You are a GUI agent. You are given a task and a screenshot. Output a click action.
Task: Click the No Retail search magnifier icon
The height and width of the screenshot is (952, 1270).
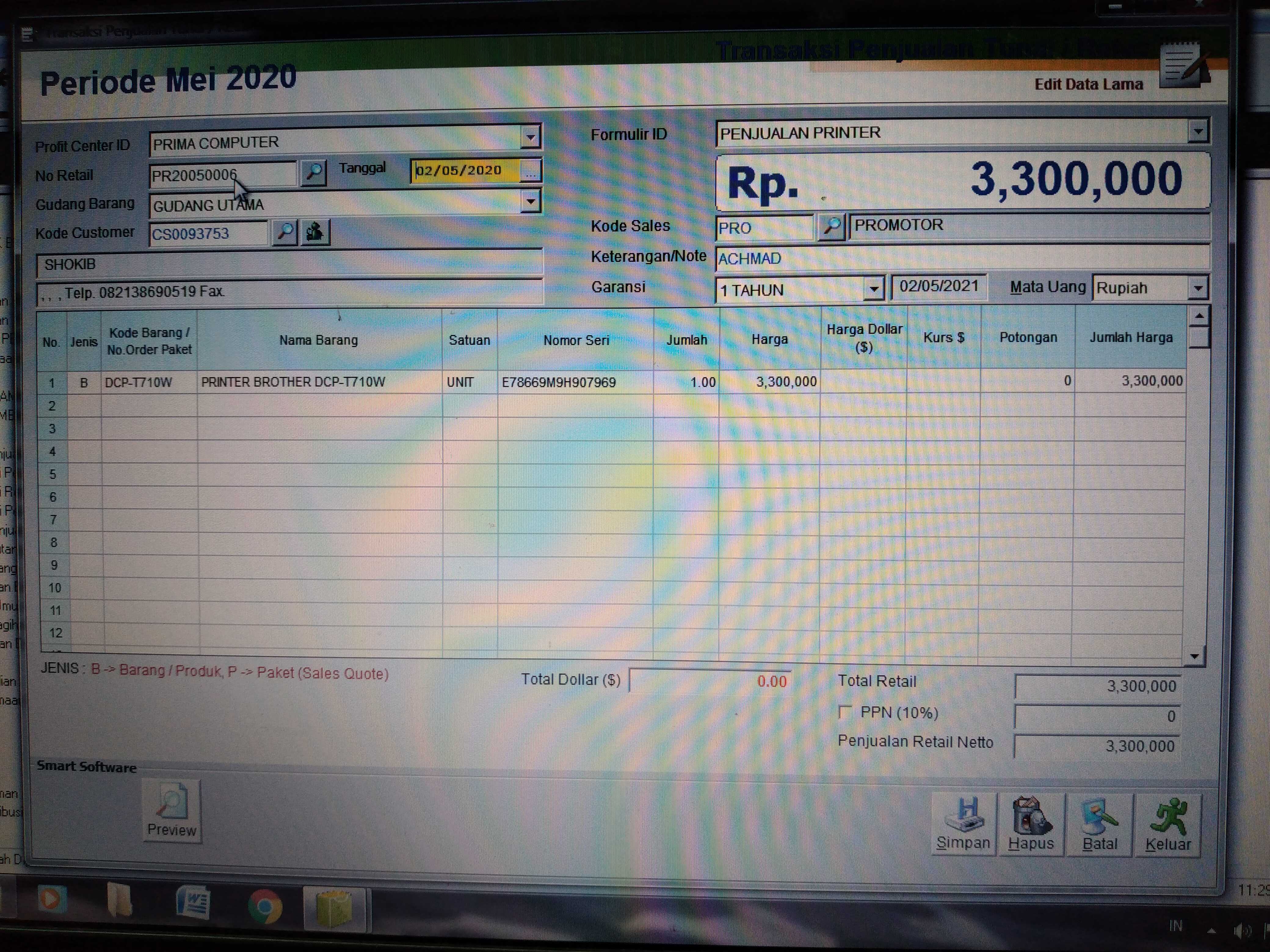pyautogui.click(x=314, y=172)
